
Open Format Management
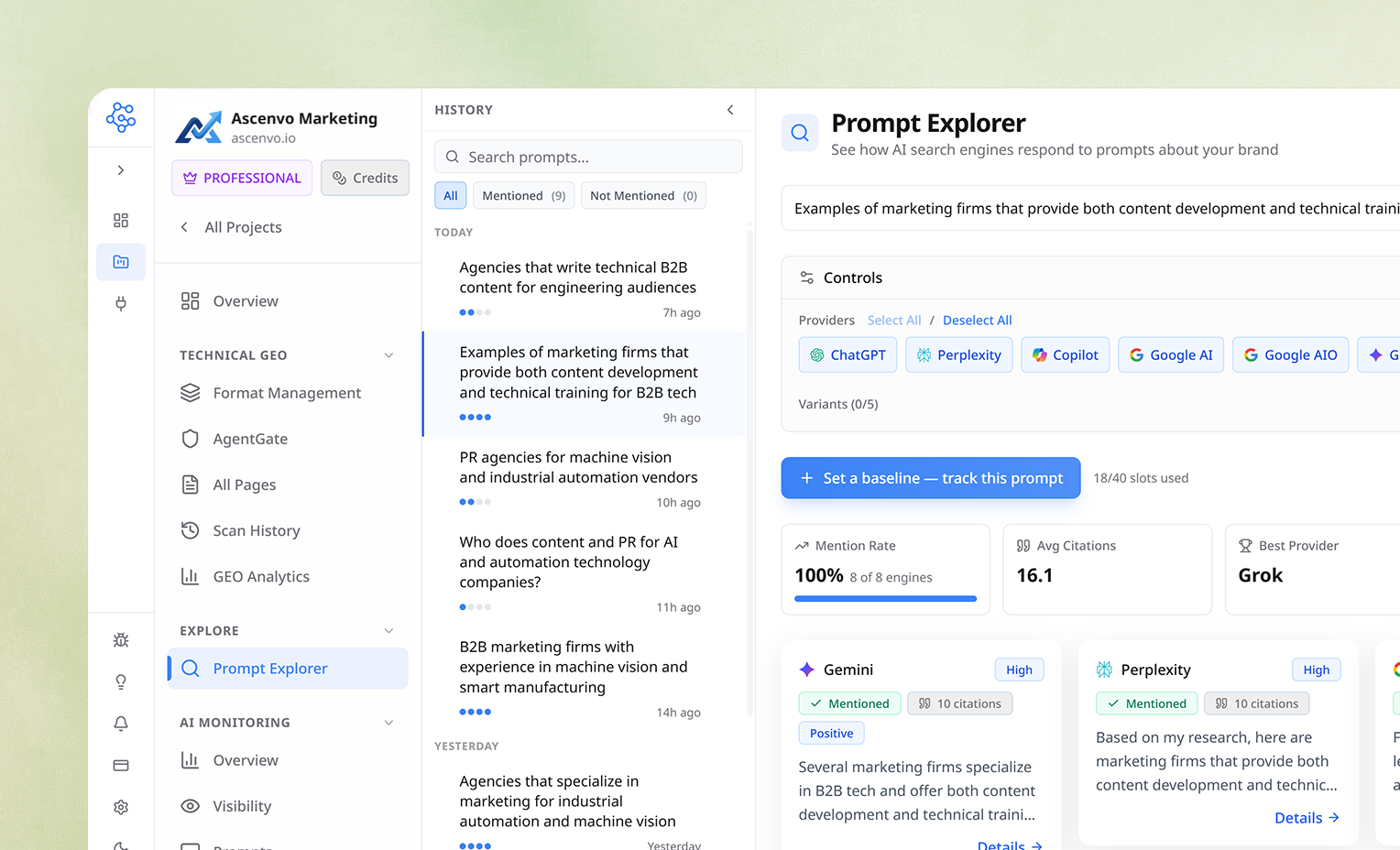(x=288, y=393)
